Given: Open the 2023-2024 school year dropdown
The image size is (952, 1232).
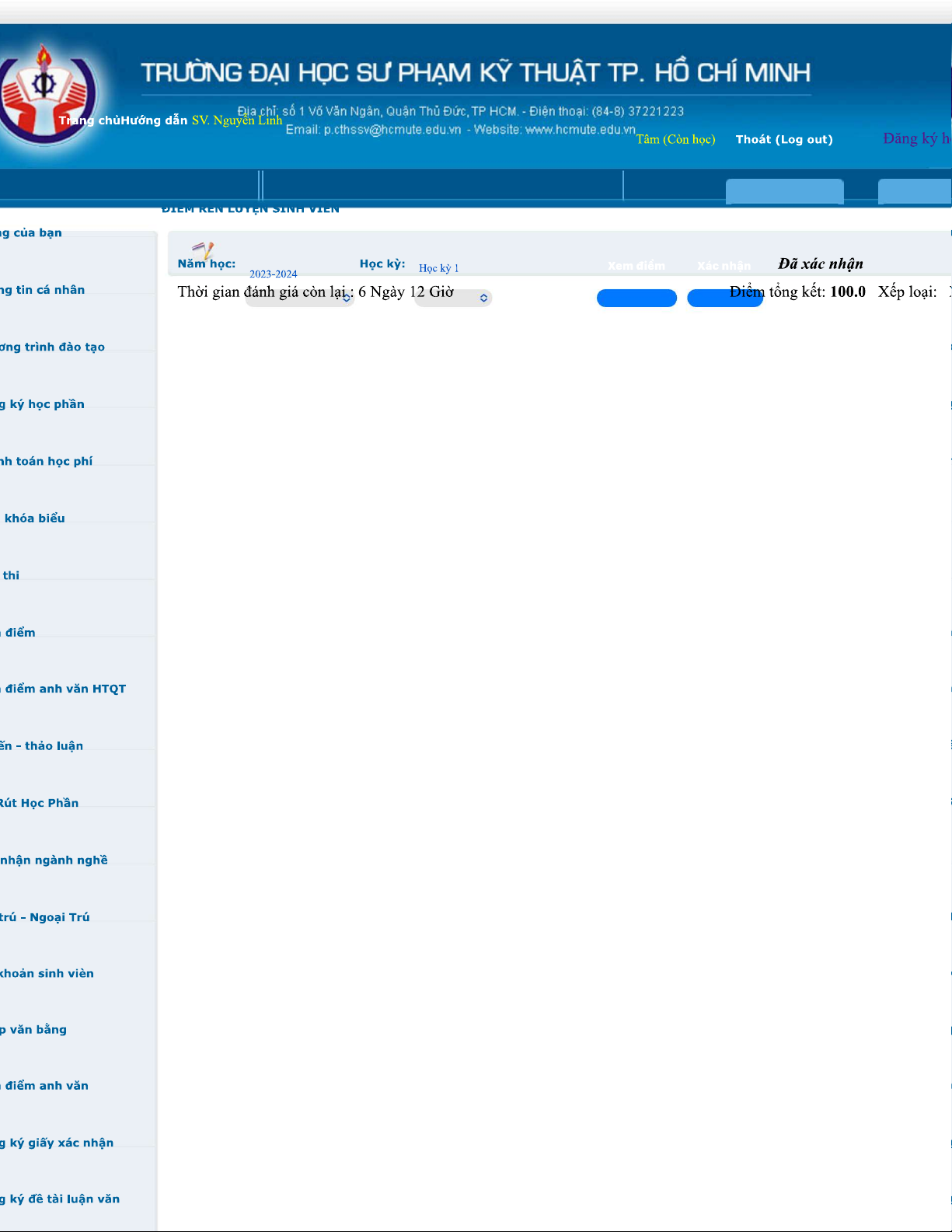Looking at the screenshot, I should coord(299,298).
